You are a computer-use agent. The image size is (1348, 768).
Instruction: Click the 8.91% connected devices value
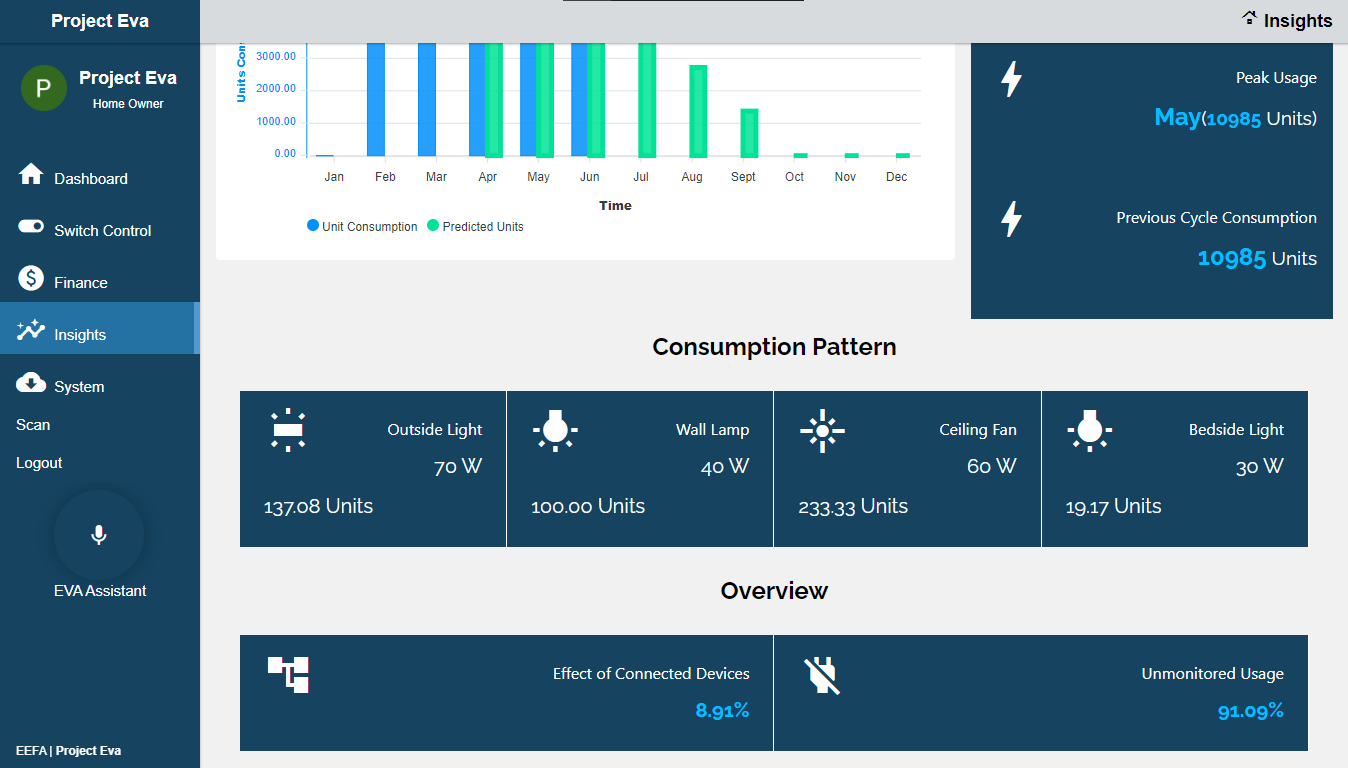[x=723, y=711]
